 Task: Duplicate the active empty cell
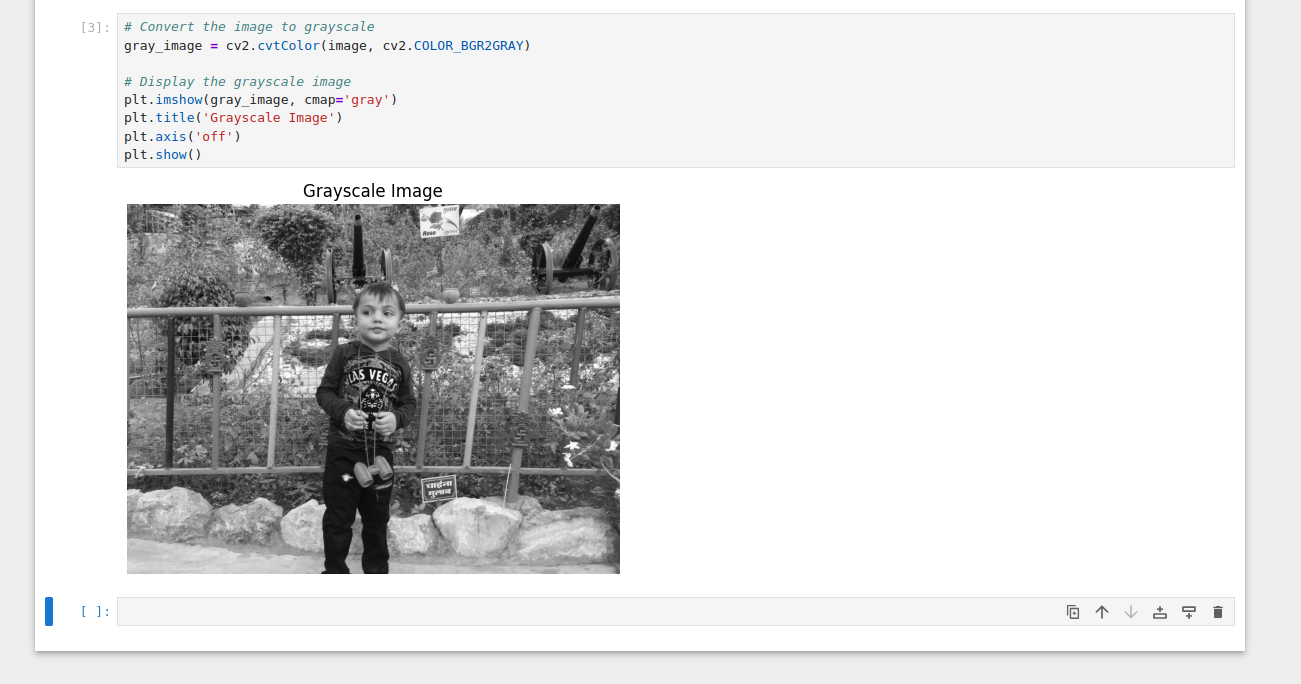pyautogui.click(x=1073, y=612)
